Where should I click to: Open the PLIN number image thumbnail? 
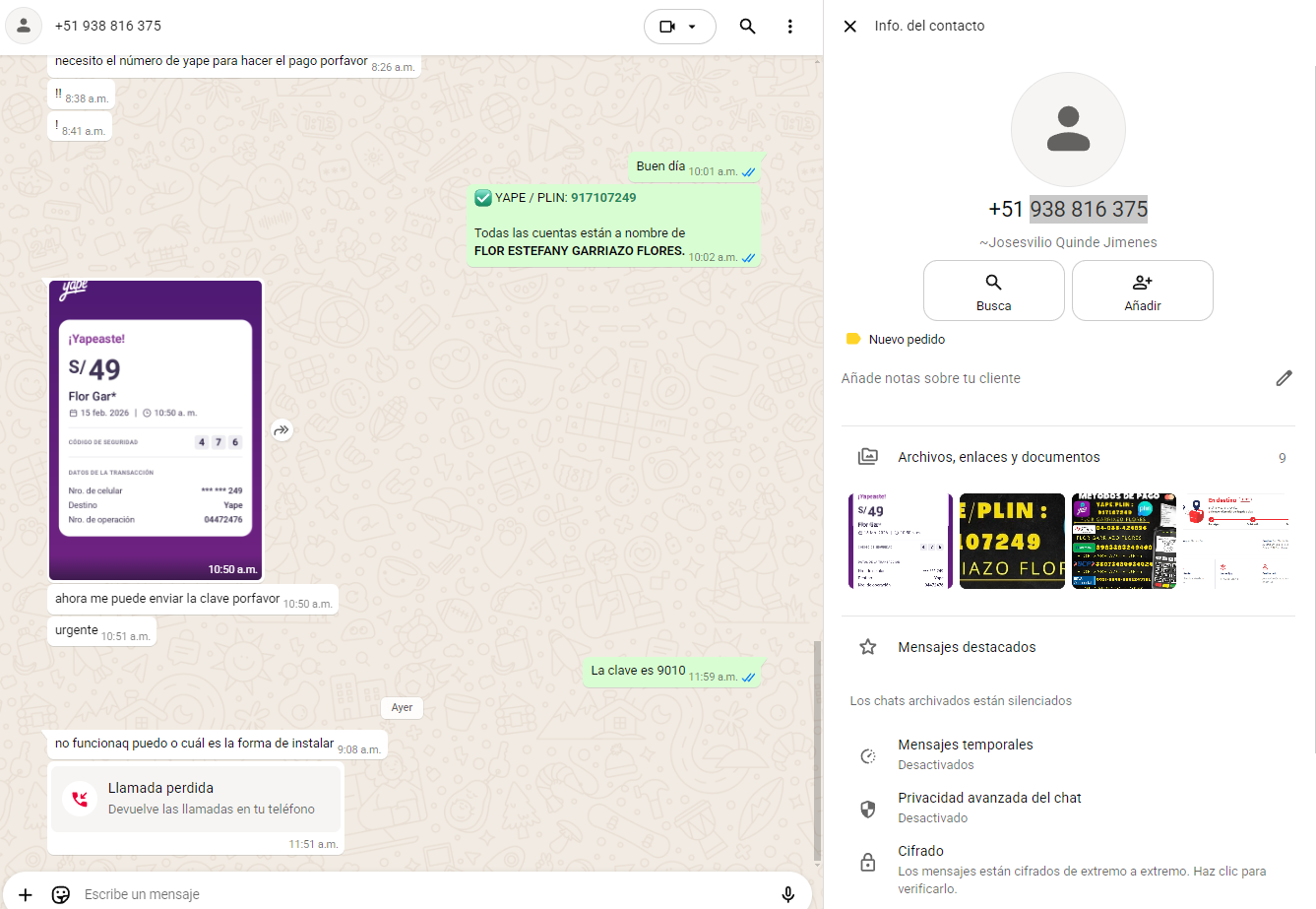[1012, 542]
